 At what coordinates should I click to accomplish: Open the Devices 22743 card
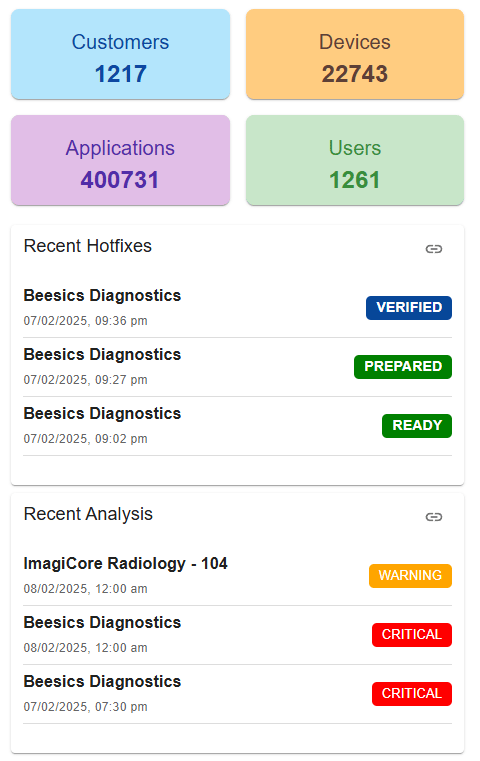pyautogui.click(x=355, y=54)
